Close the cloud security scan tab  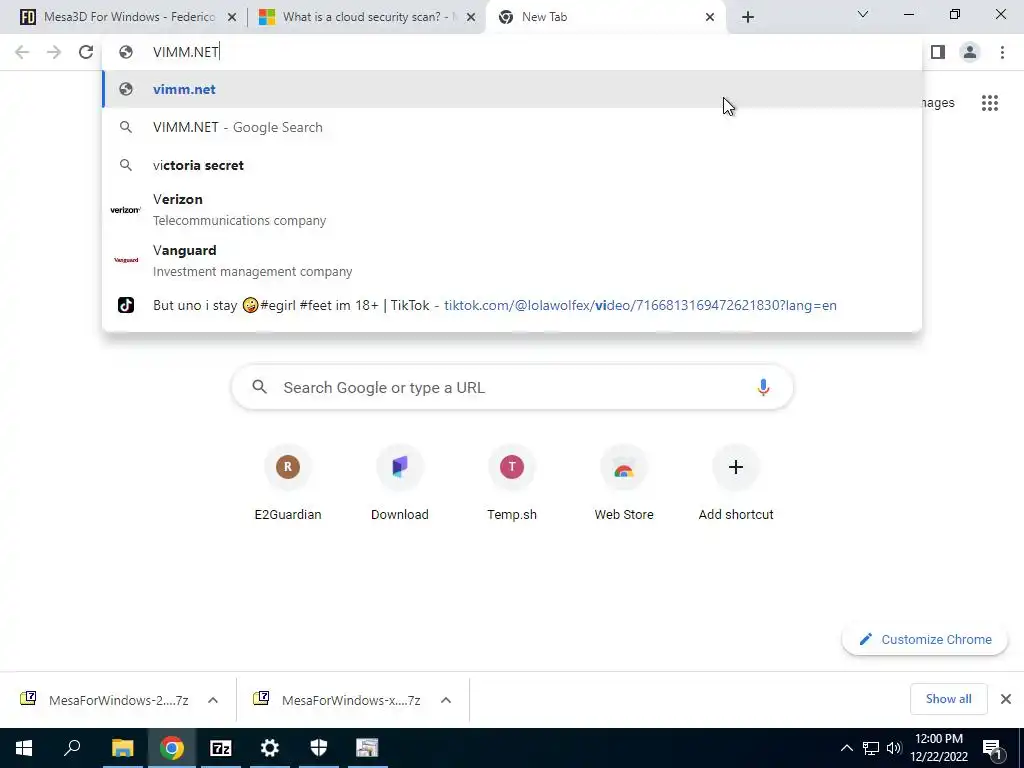coord(470,18)
